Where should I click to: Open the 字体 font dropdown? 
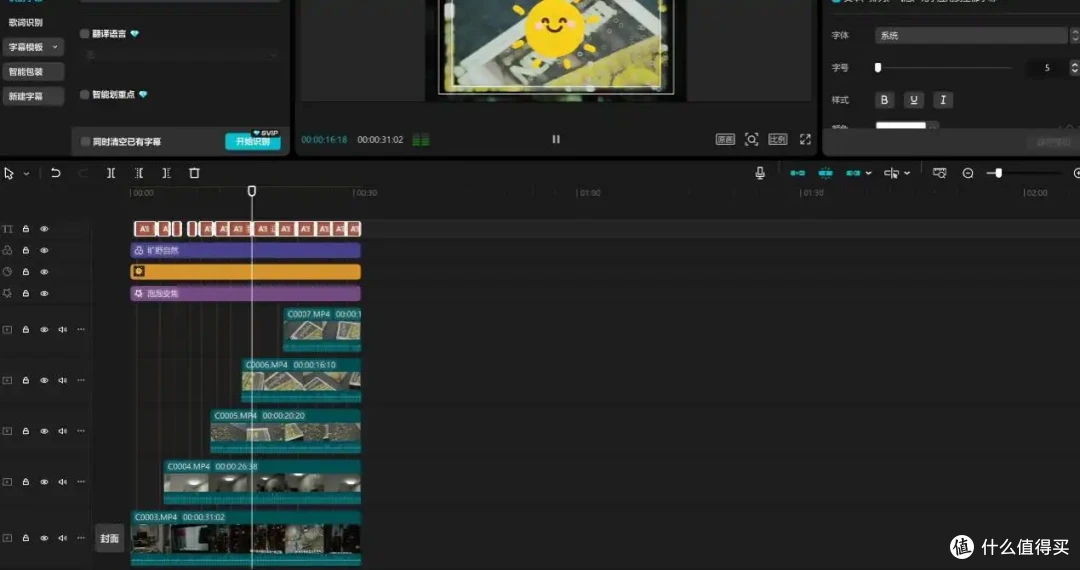tap(971, 35)
